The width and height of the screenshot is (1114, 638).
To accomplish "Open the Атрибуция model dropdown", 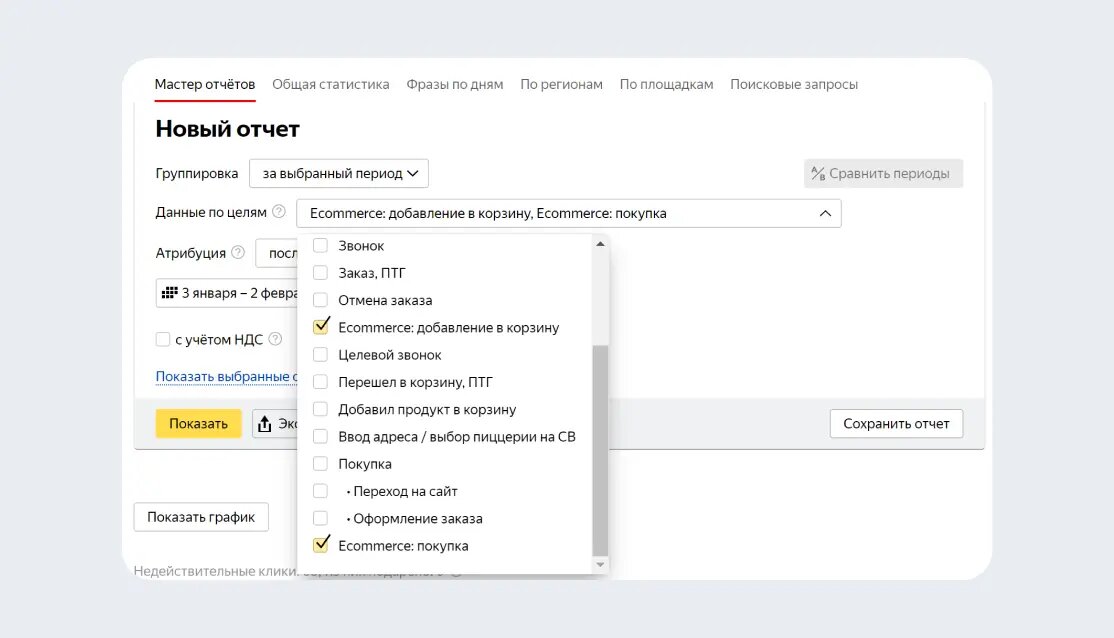I will pos(277,253).
